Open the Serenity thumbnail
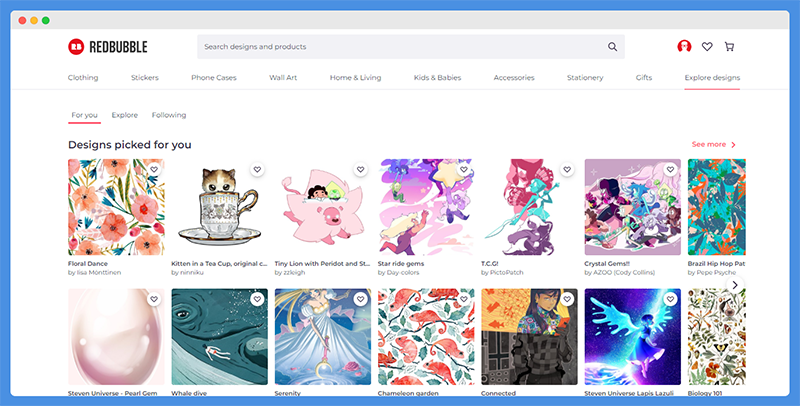The width and height of the screenshot is (800, 406). click(323, 337)
